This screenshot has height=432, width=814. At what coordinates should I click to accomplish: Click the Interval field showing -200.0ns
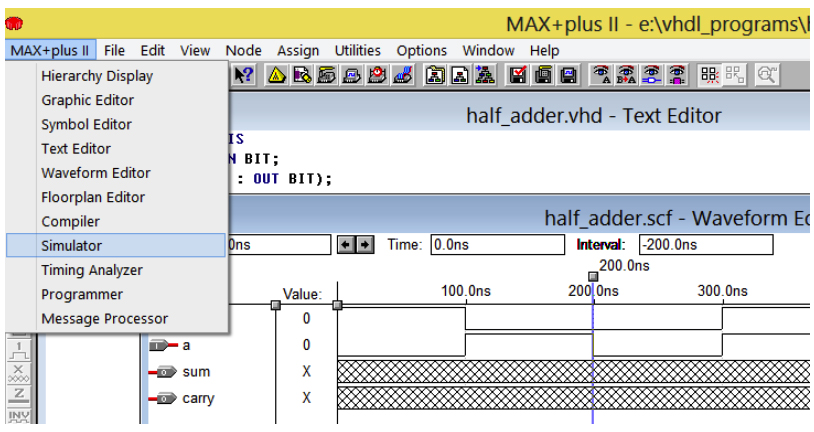point(704,245)
